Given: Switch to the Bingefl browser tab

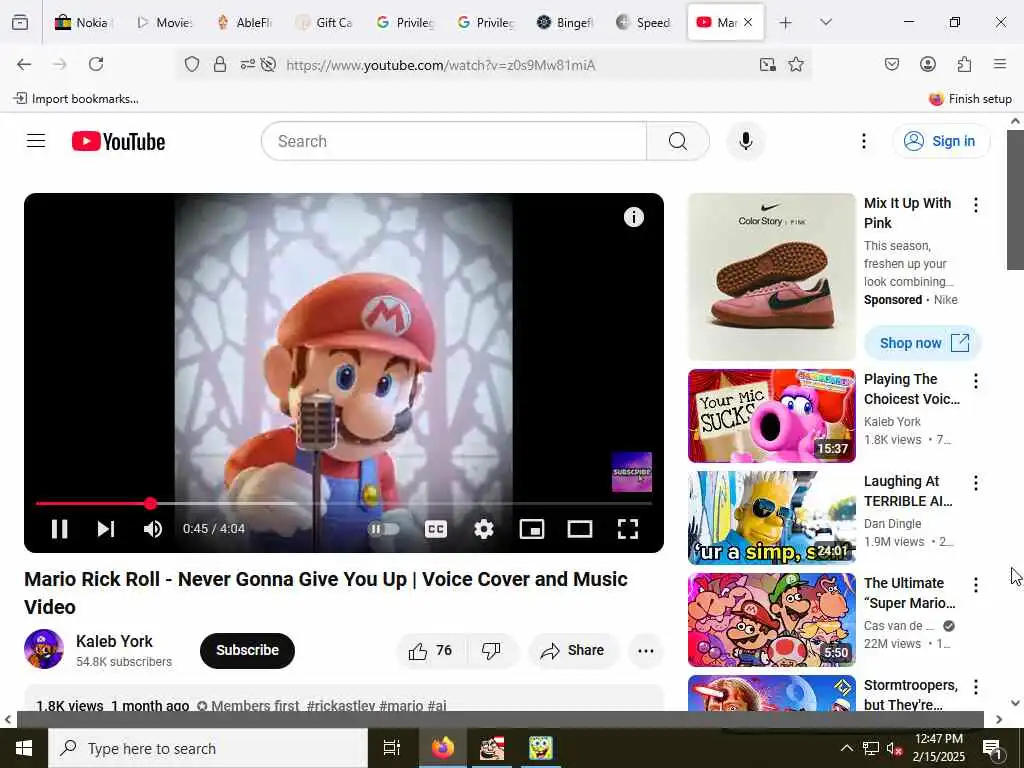Looking at the screenshot, I should (566, 22).
